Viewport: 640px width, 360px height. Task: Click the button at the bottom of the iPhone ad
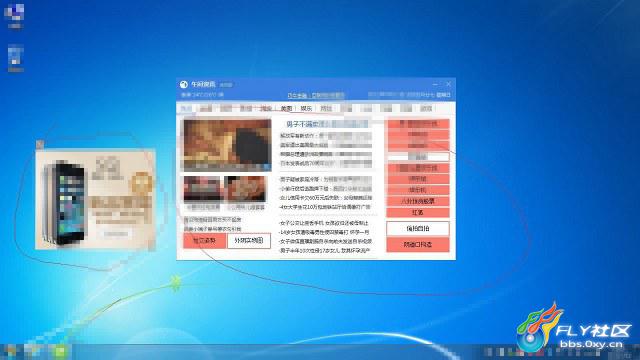[116, 234]
